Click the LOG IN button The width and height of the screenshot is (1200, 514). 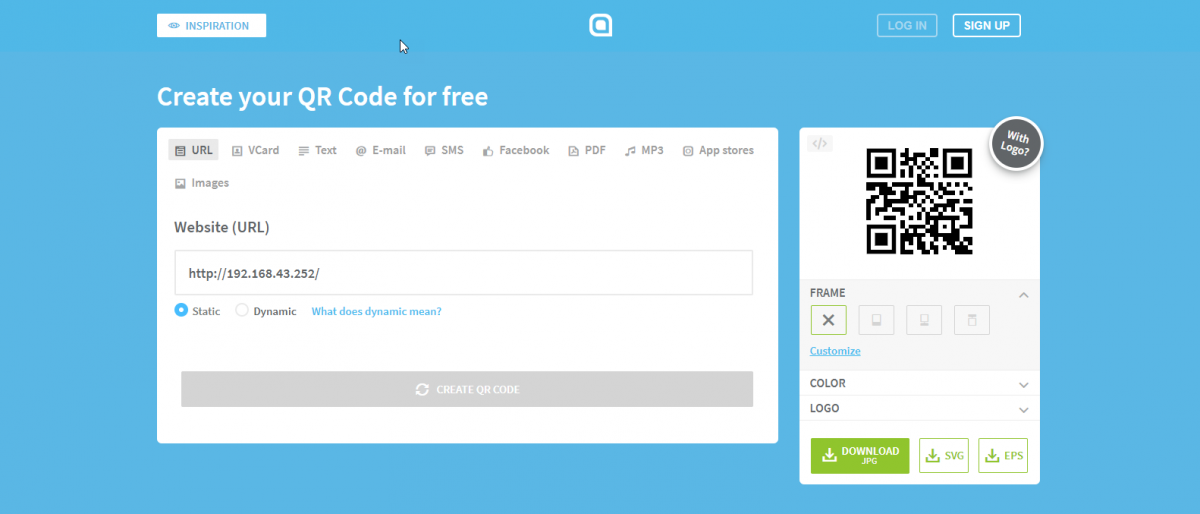[x=907, y=26]
